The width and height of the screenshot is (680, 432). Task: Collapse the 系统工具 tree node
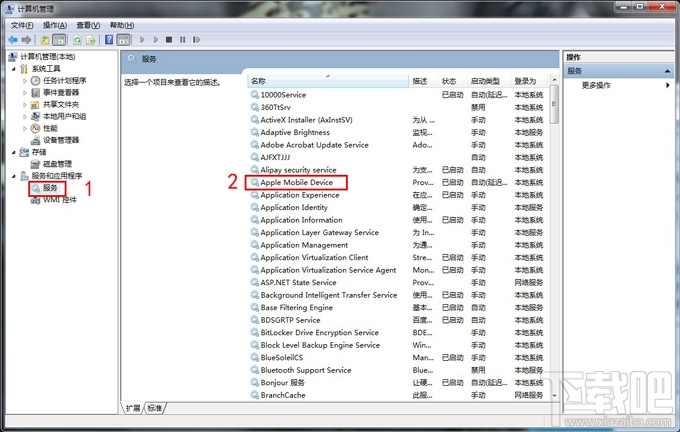13,69
